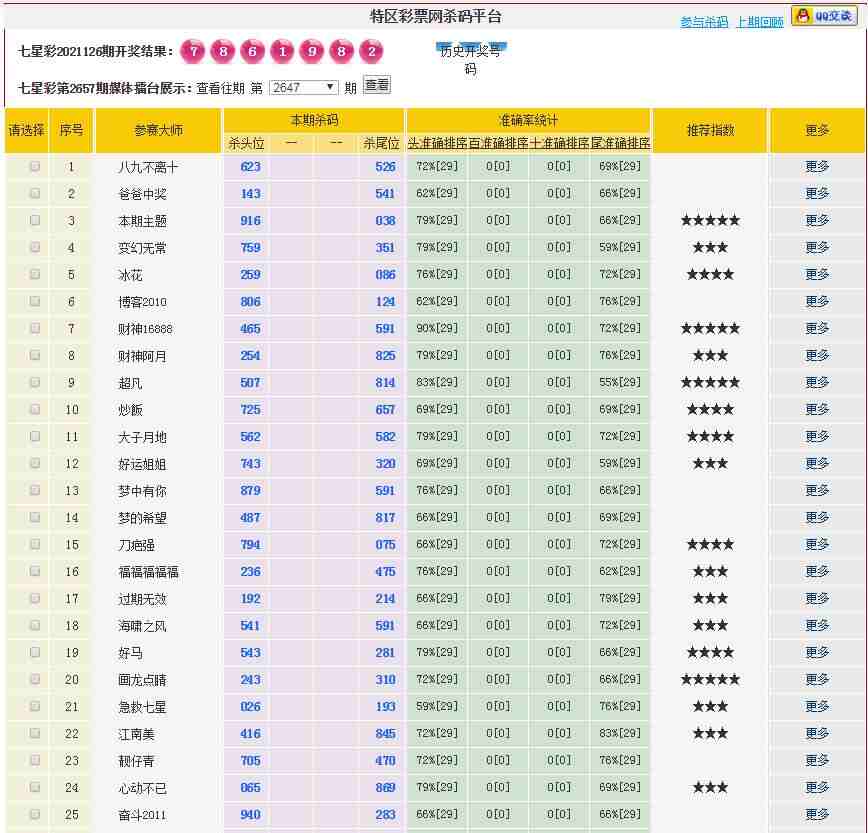Click star rating in 超凡 row
868x833 pixels.
click(710, 382)
